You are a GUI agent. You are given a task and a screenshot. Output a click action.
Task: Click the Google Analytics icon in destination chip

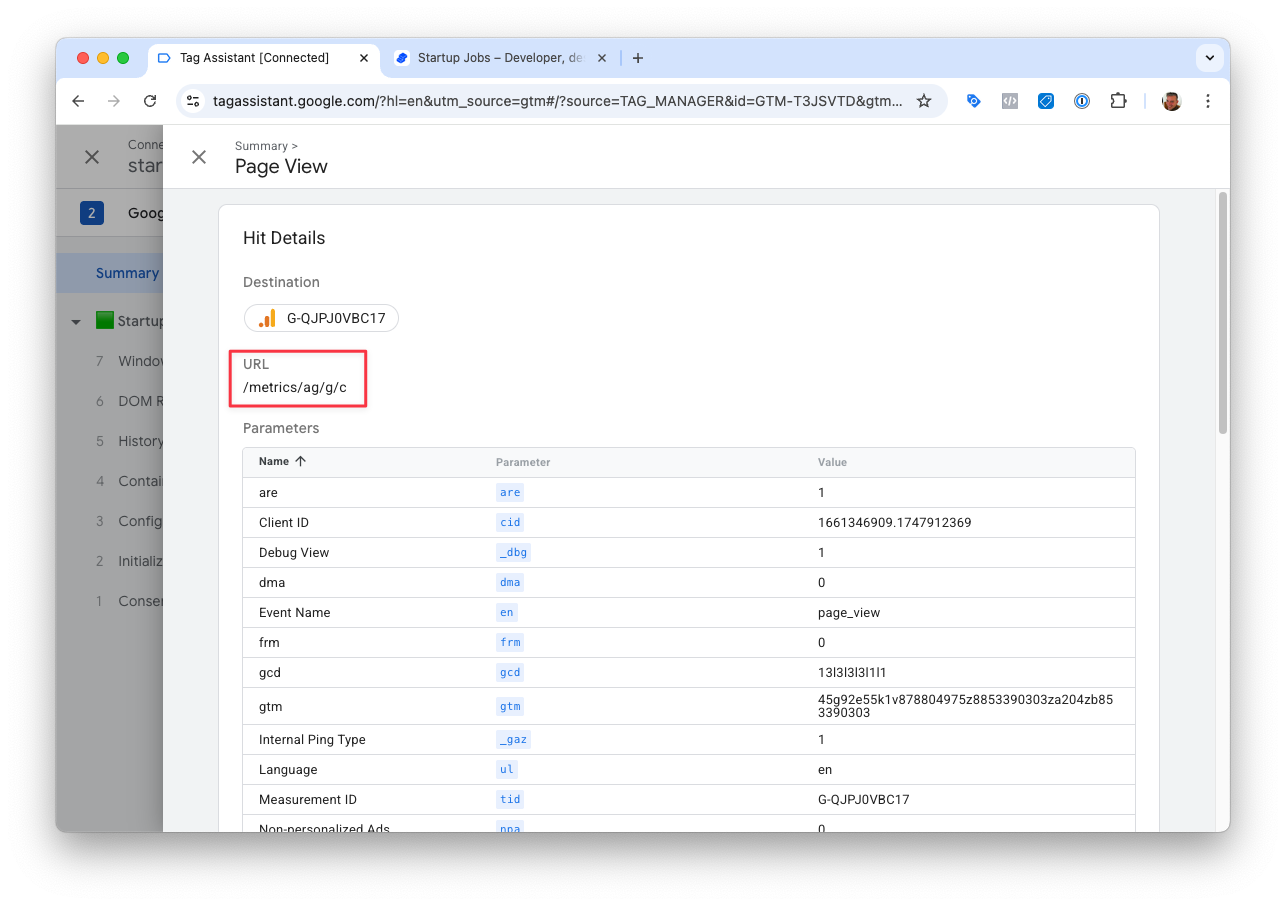point(267,319)
